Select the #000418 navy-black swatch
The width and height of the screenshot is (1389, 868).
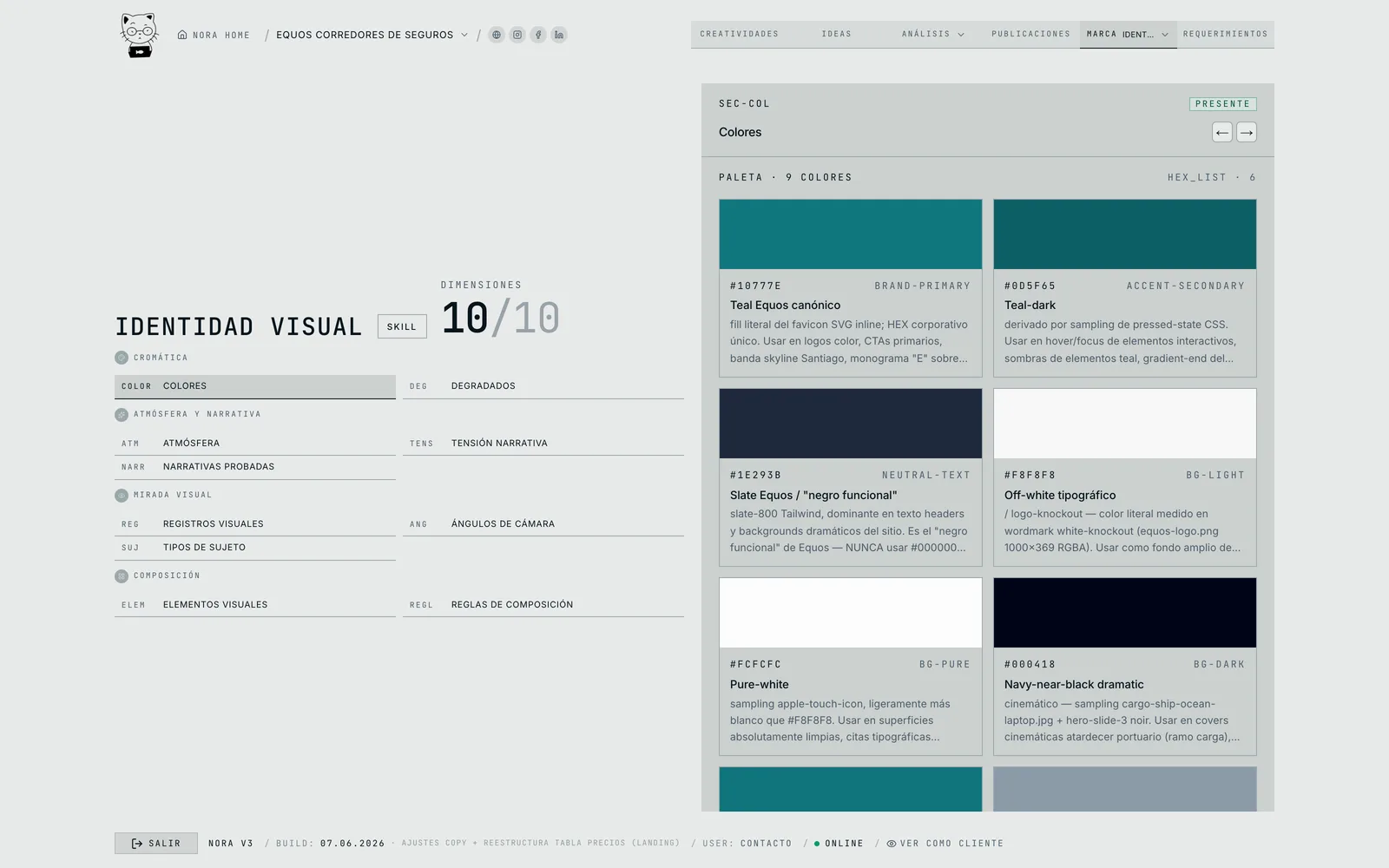[x=1125, y=613]
